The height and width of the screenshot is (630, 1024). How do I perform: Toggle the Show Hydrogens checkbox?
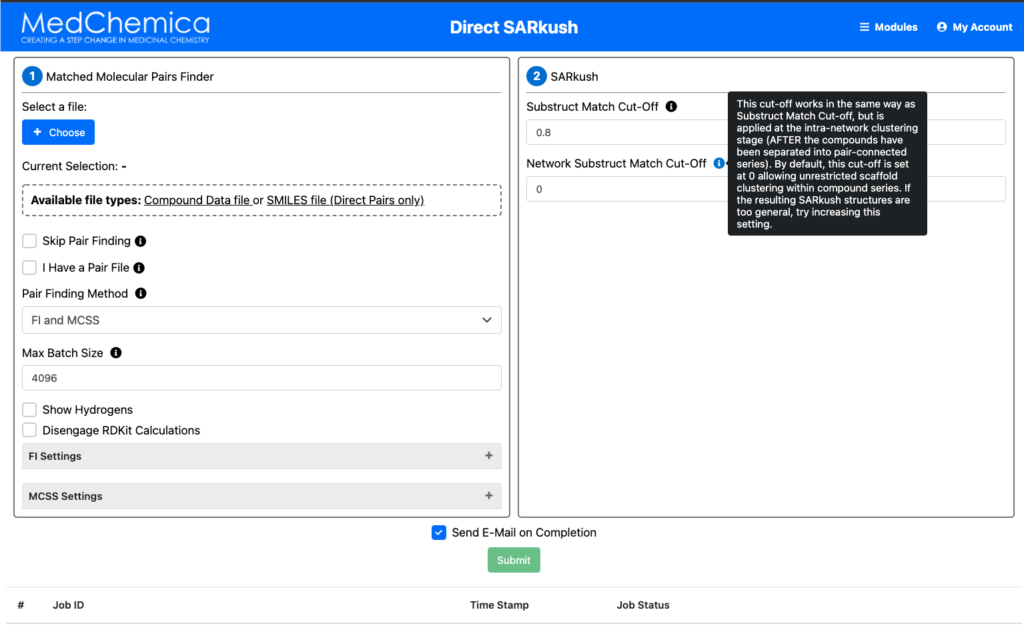30,410
